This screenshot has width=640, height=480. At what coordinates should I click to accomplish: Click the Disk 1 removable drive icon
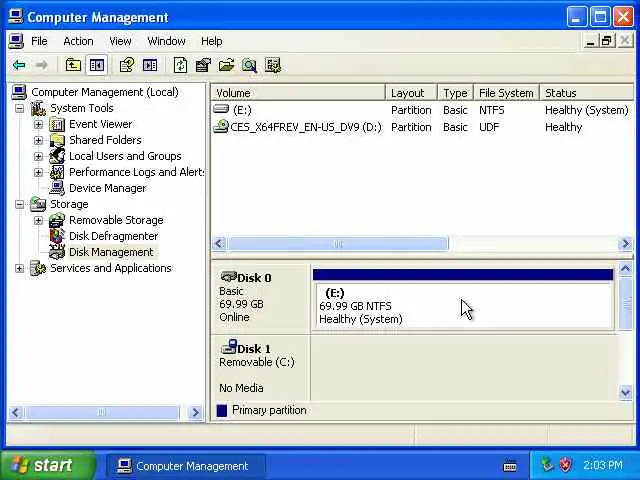[x=229, y=347]
